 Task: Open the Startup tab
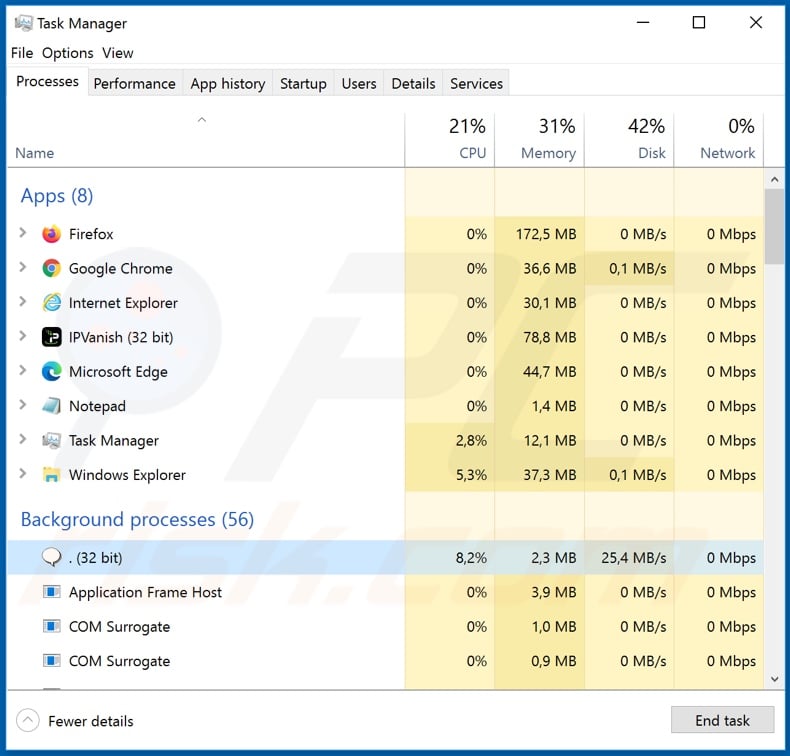pyautogui.click(x=303, y=83)
